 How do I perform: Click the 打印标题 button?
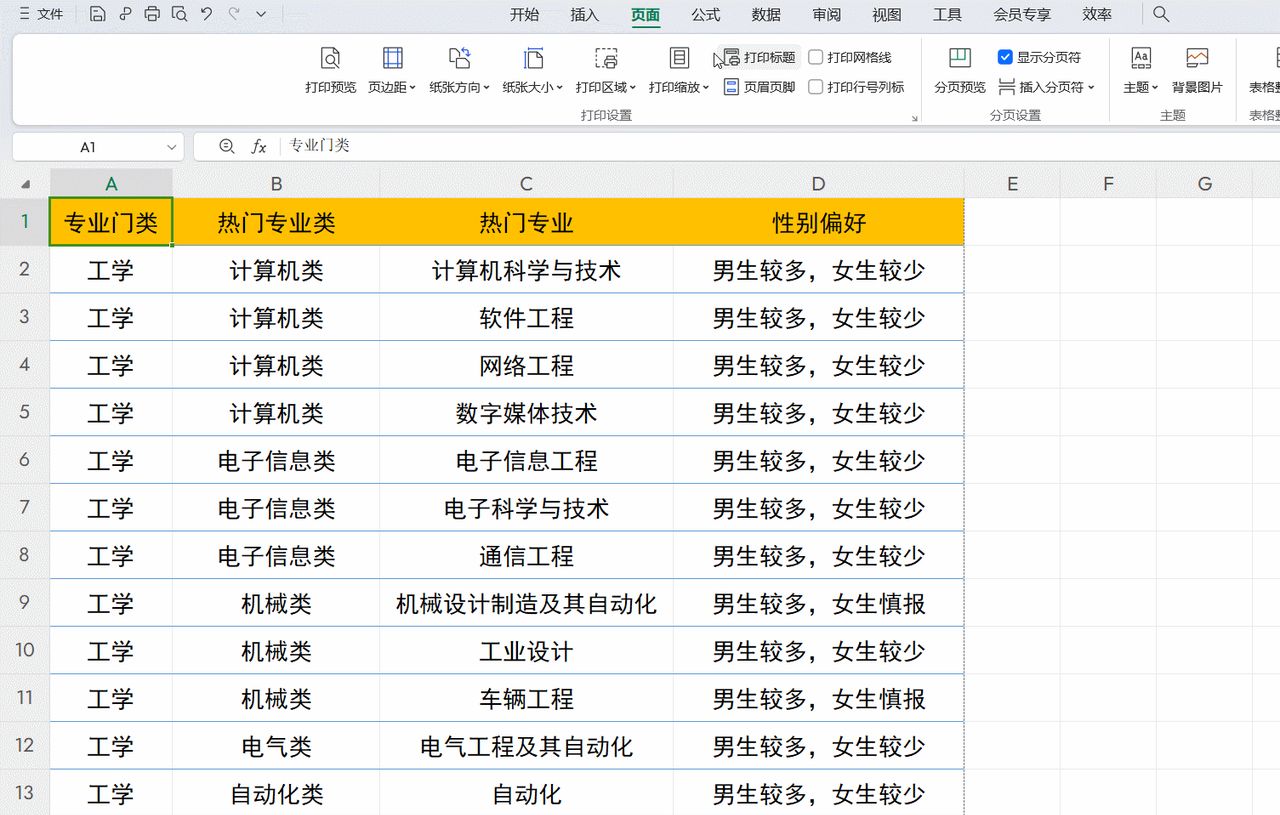tap(760, 58)
